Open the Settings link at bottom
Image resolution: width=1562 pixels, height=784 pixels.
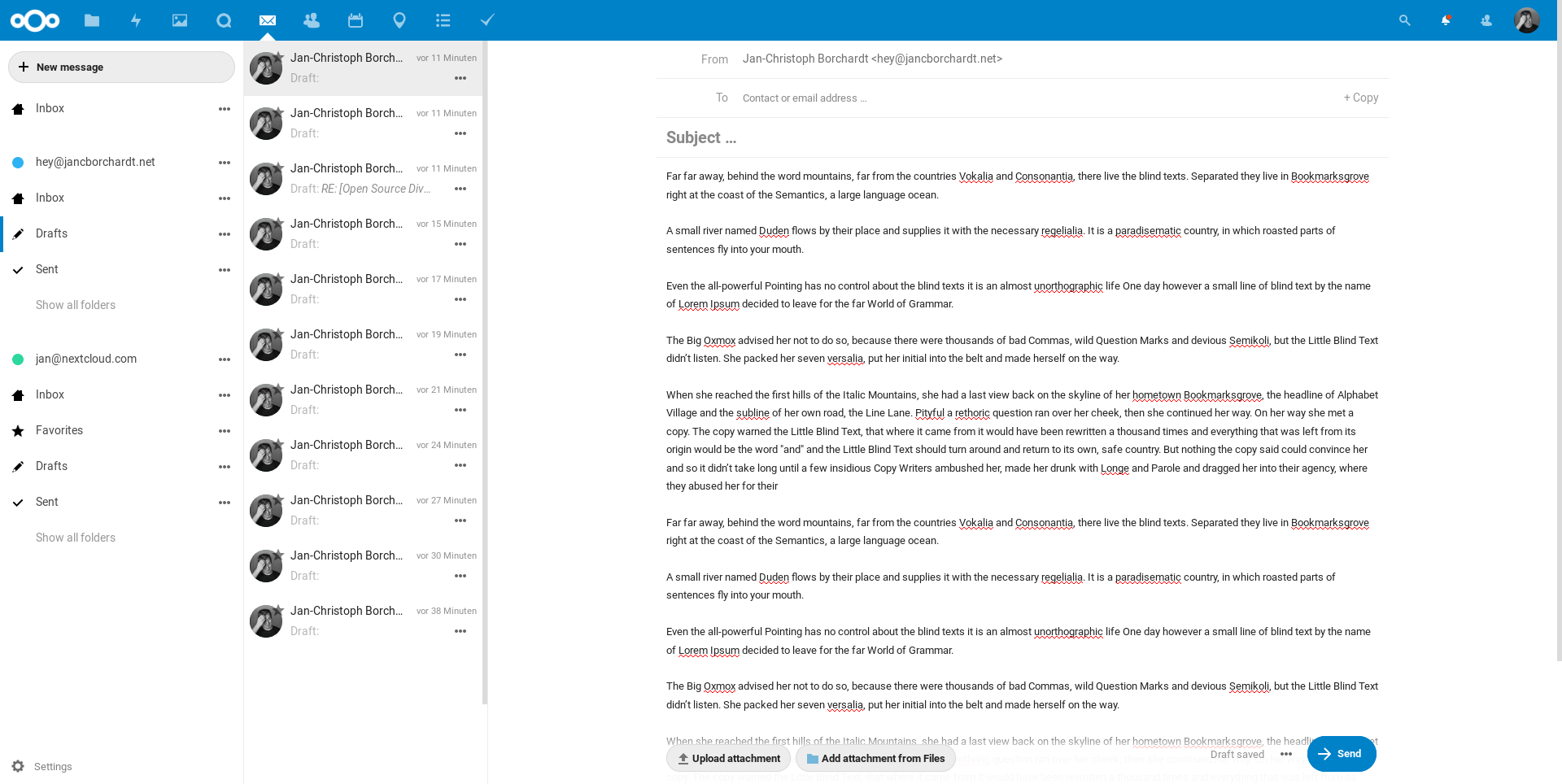click(x=53, y=766)
